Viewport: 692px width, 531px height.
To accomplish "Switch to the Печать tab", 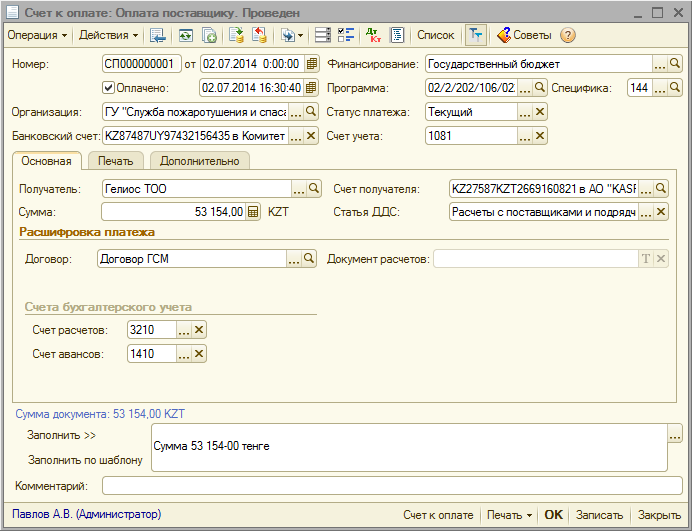I will 115,161.
